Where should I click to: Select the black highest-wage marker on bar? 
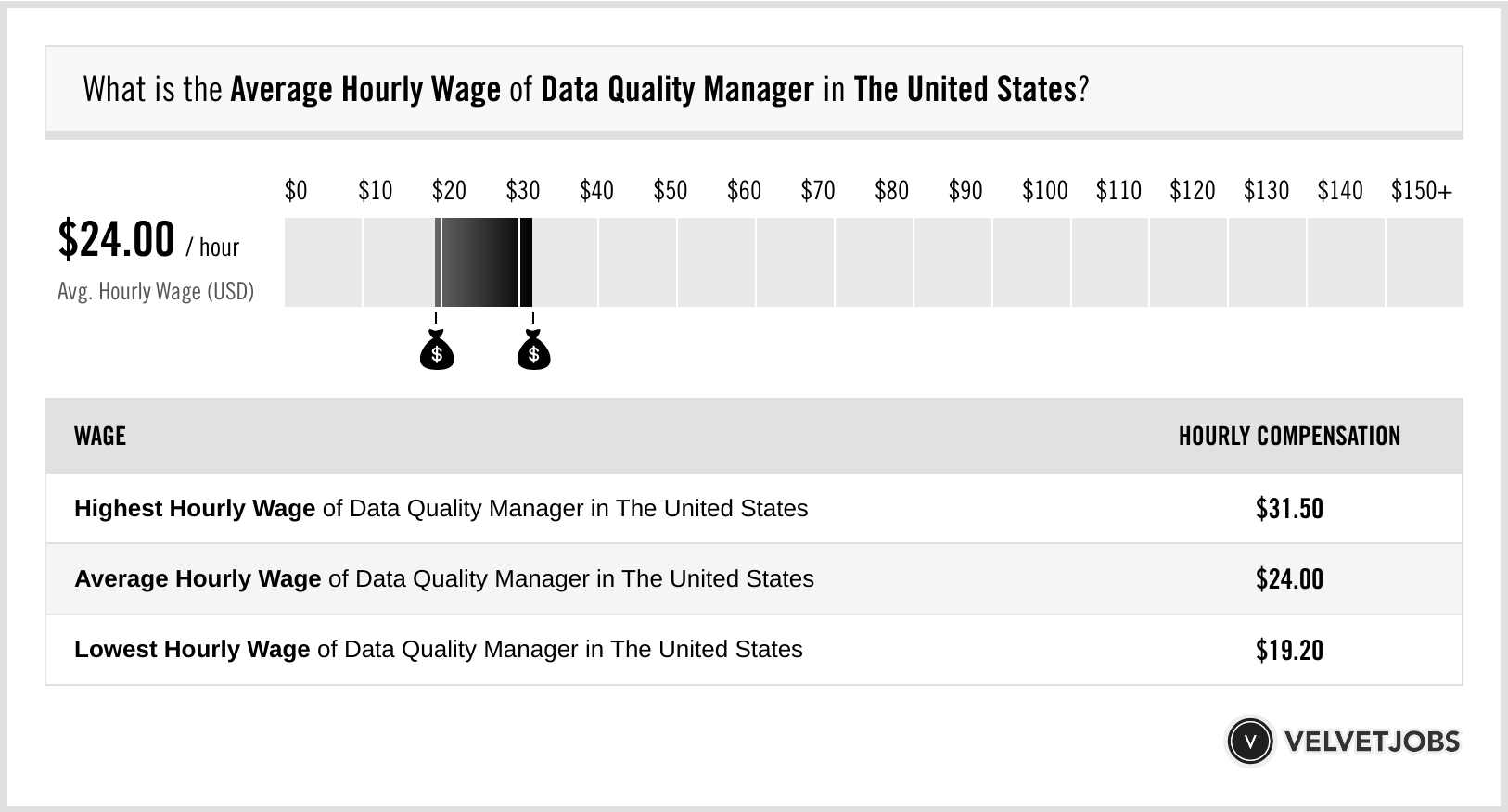pos(526,262)
